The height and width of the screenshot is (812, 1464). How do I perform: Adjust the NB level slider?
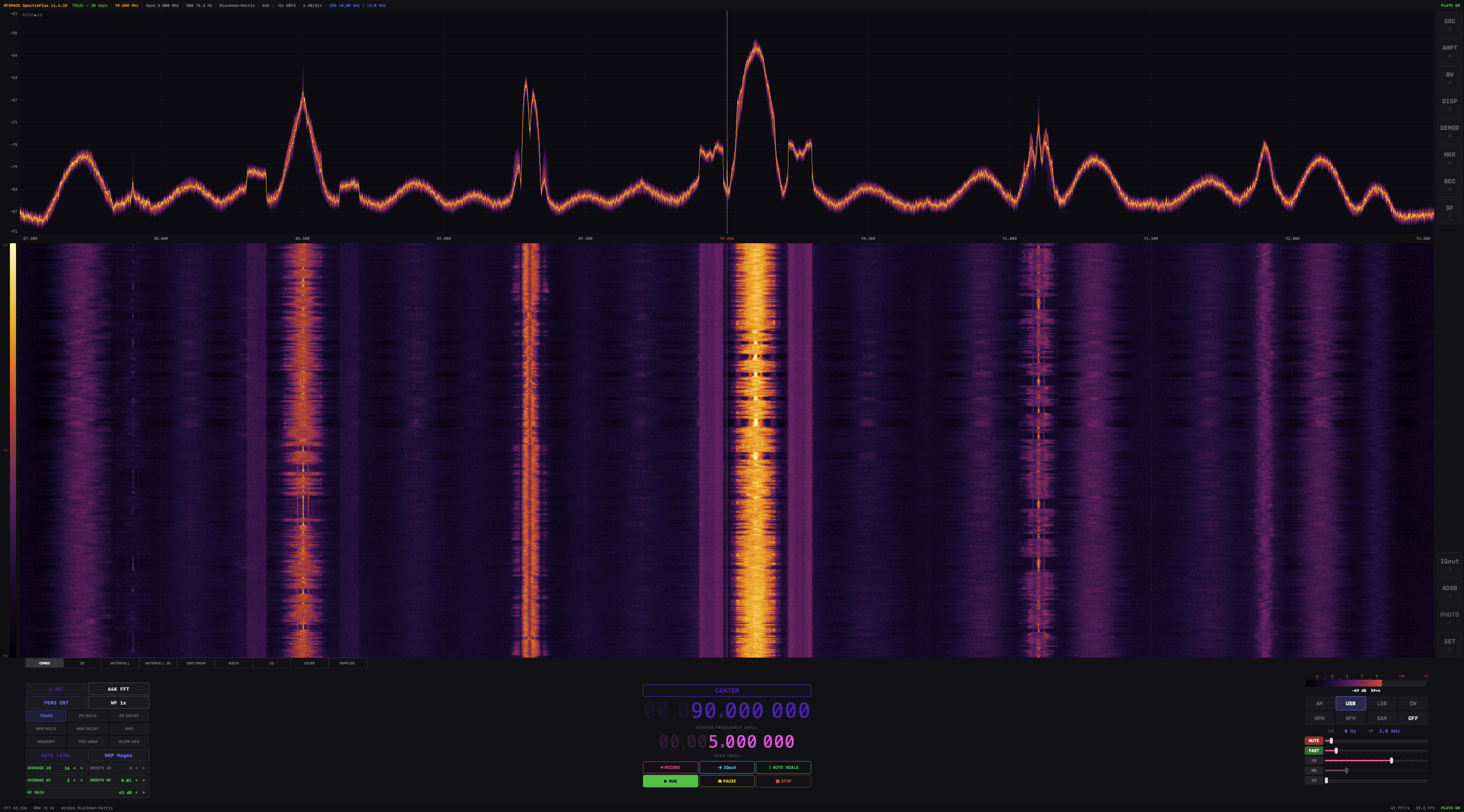pos(1376,761)
